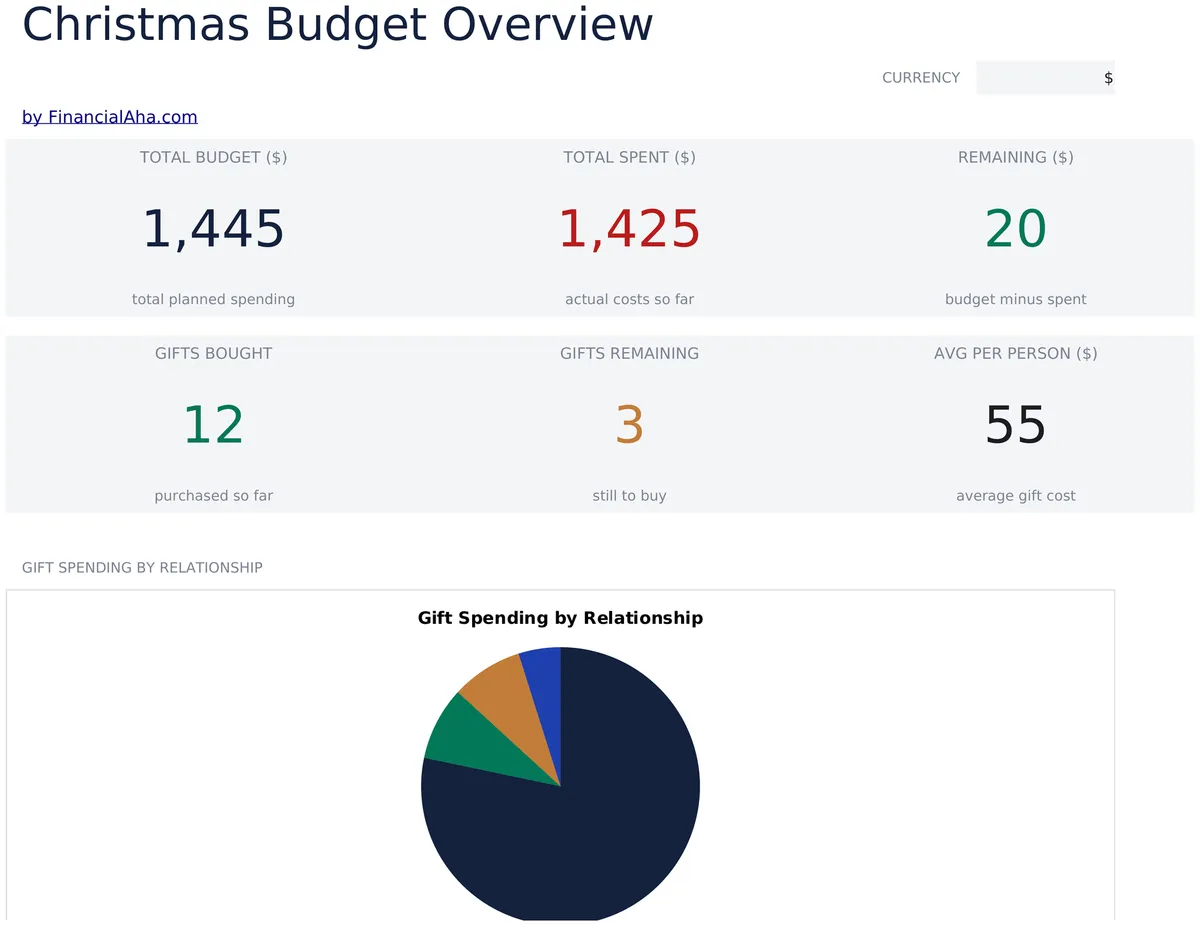Select the remaining value 20
The image size is (1200, 926).
pos(1016,229)
